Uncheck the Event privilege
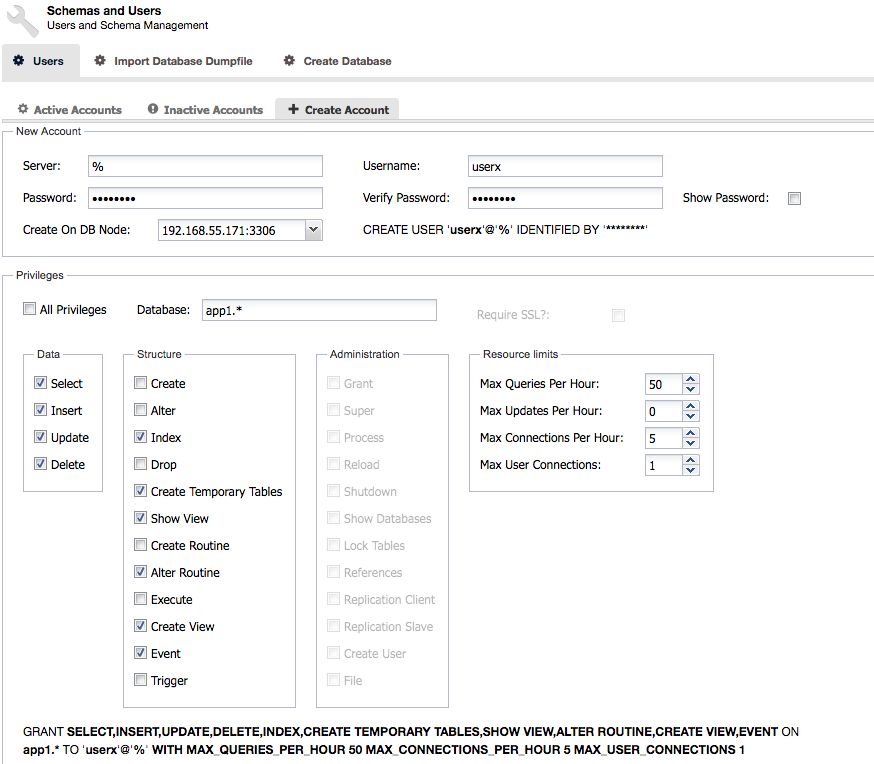 click(140, 653)
